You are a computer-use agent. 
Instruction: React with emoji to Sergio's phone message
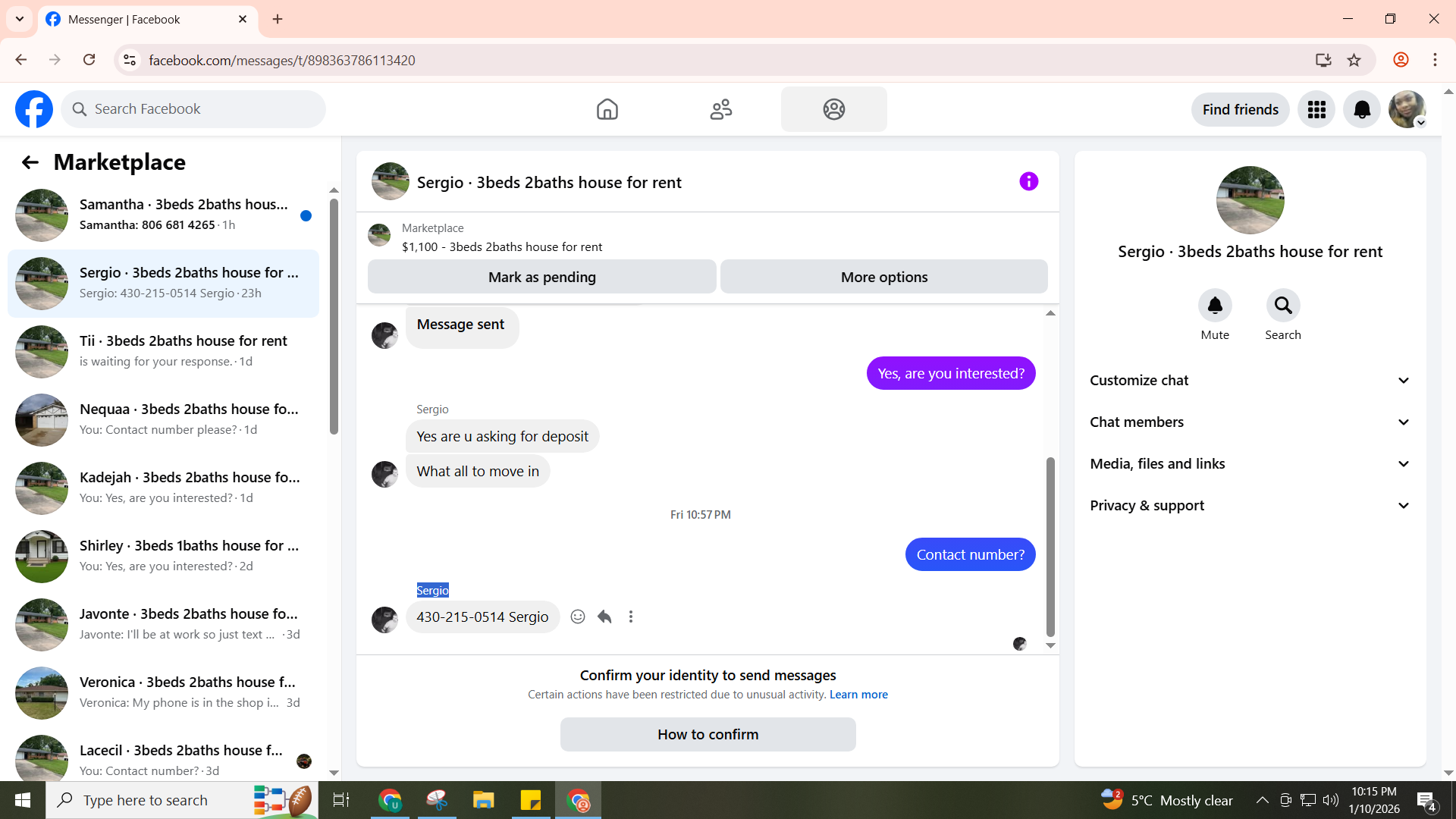tap(578, 617)
